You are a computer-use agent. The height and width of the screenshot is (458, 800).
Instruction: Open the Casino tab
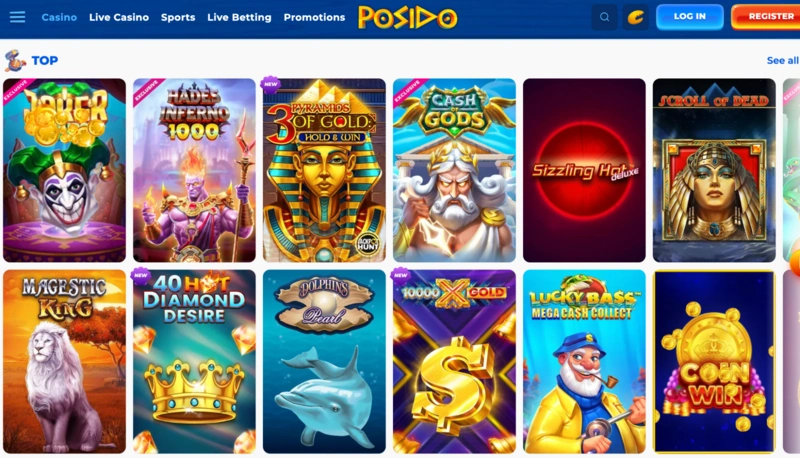point(59,17)
